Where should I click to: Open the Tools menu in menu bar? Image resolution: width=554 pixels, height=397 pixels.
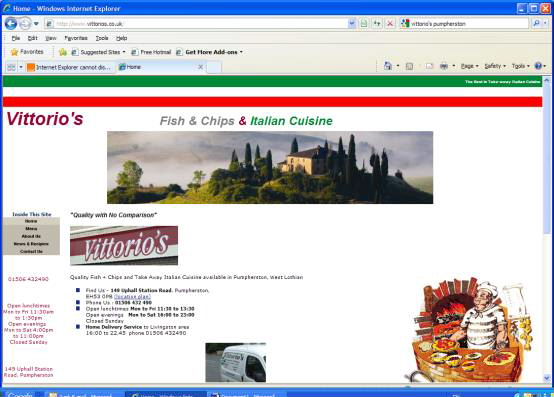coord(102,38)
